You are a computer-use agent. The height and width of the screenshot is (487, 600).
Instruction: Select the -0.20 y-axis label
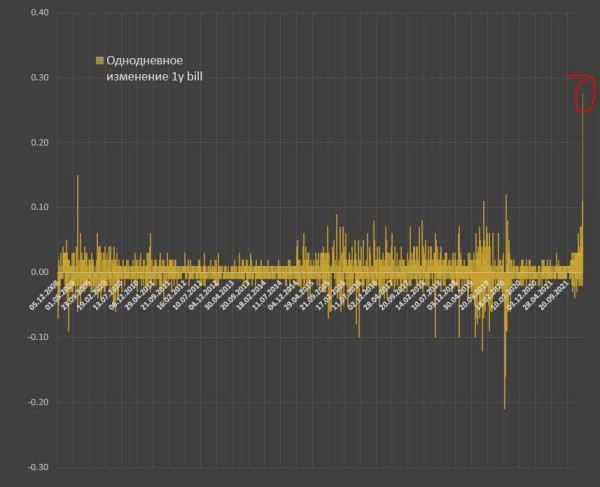tap(36, 402)
